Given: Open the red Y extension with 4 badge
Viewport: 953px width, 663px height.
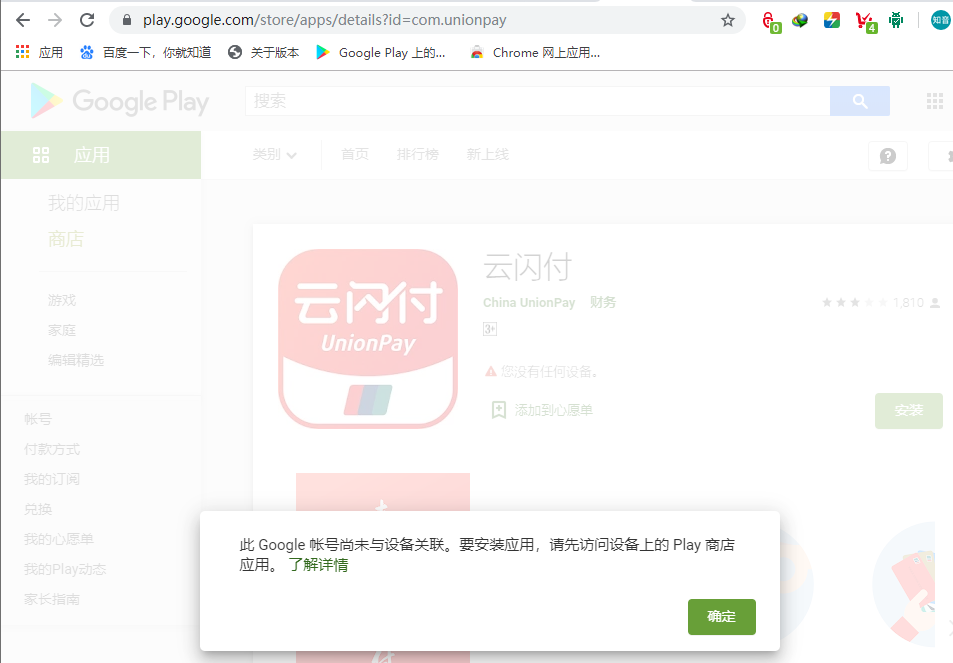Looking at the screenshot, I should click(865, 22).
